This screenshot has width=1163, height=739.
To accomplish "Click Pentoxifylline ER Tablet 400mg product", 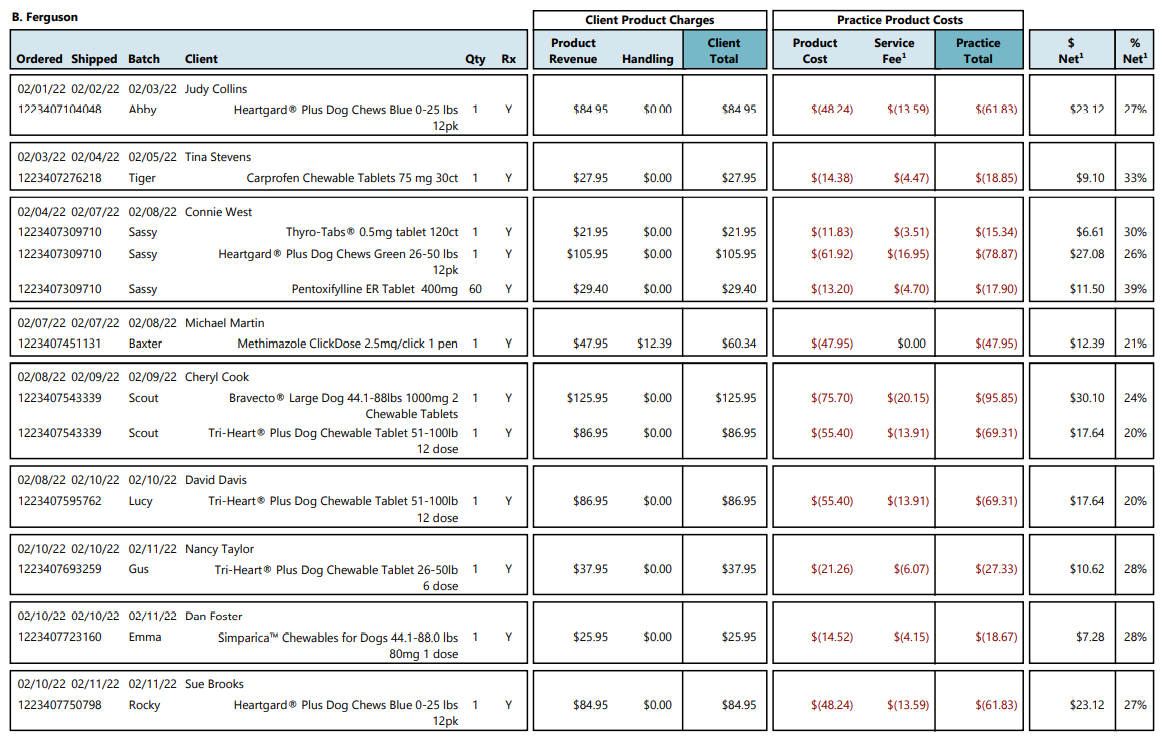I will click(x=375, y=289).
